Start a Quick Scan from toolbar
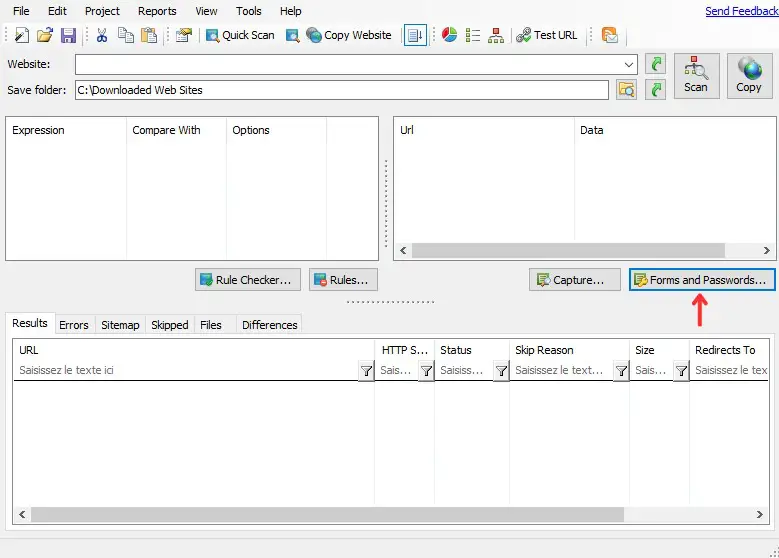The height and width of the screenshot is (558, 779). click(240, 35)
